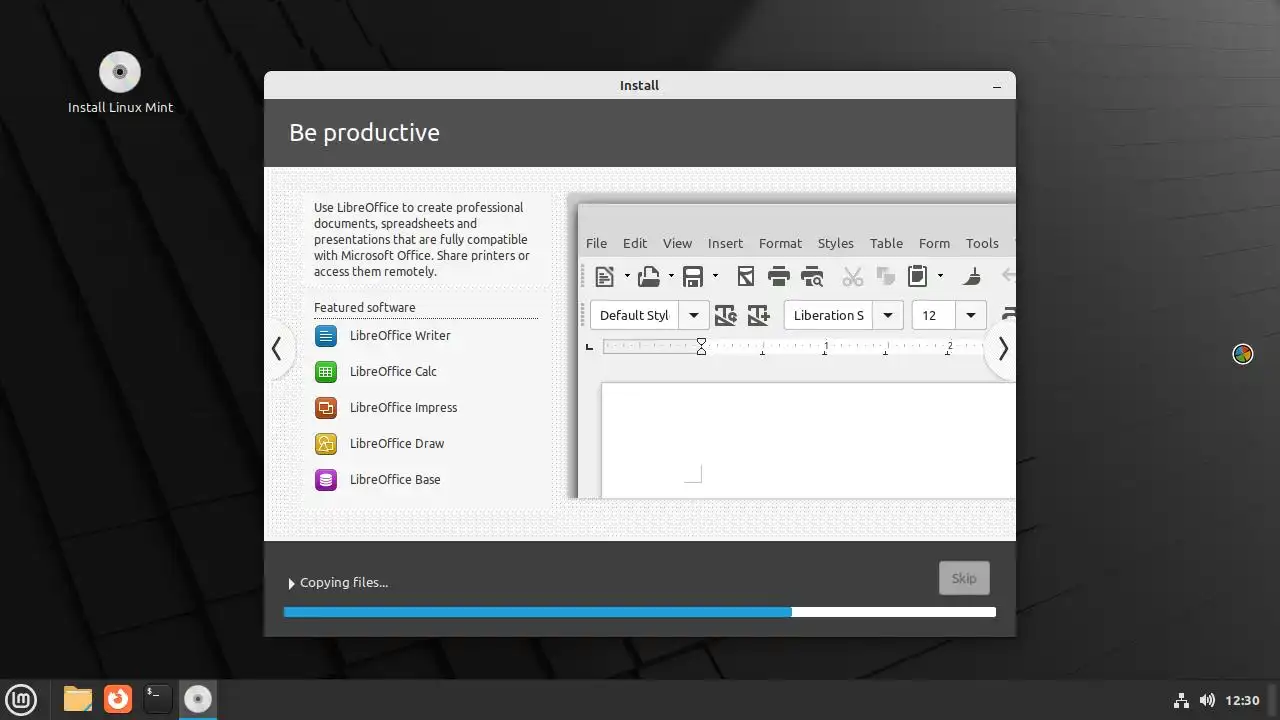The width and height of the screenshot is (1280, 720).
Task: Open the Terminal from the panel
Action: click(158, 699)
